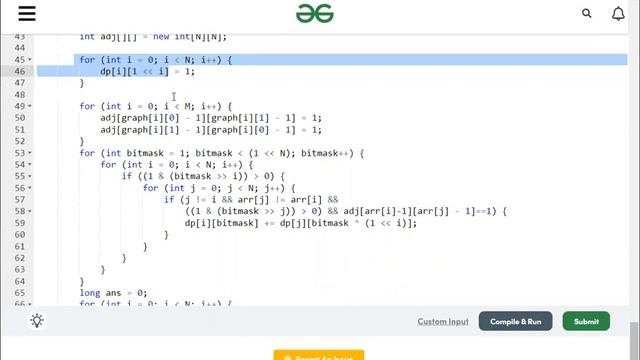Click 'if (j != i && arr[j]' line
The width and height of the screenshot is (640, 360).
tap(251, 200)
